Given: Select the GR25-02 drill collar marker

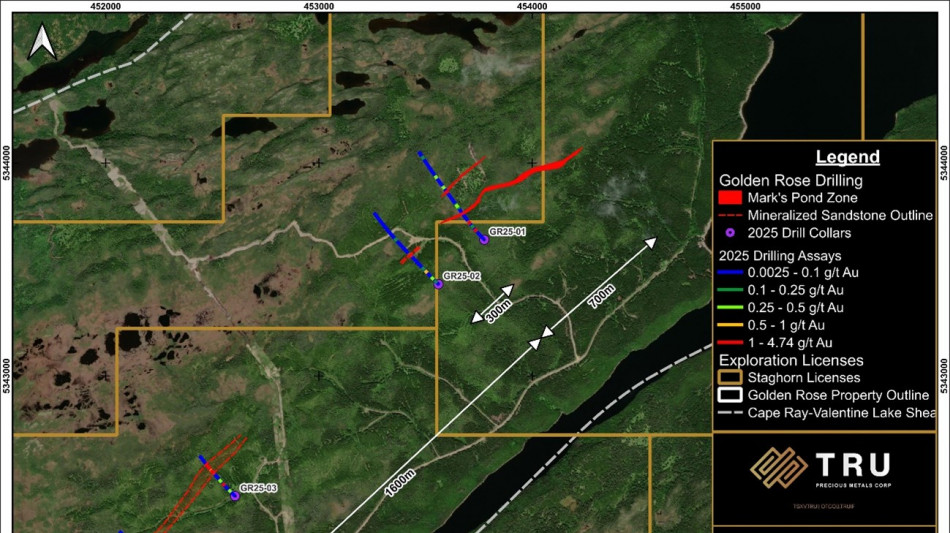Looking at the screenshot, I should [x=438, y=284].
